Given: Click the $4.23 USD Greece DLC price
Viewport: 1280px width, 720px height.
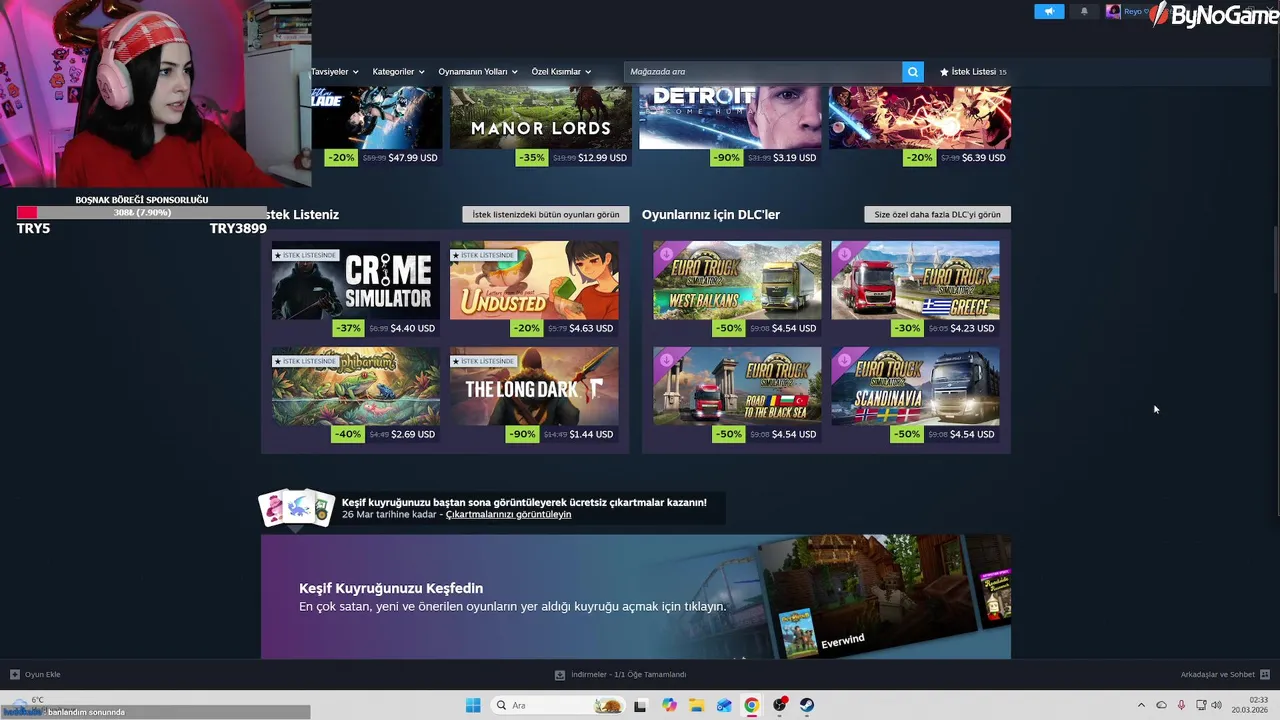Looking at the screenshot, I should coord(972,328).
